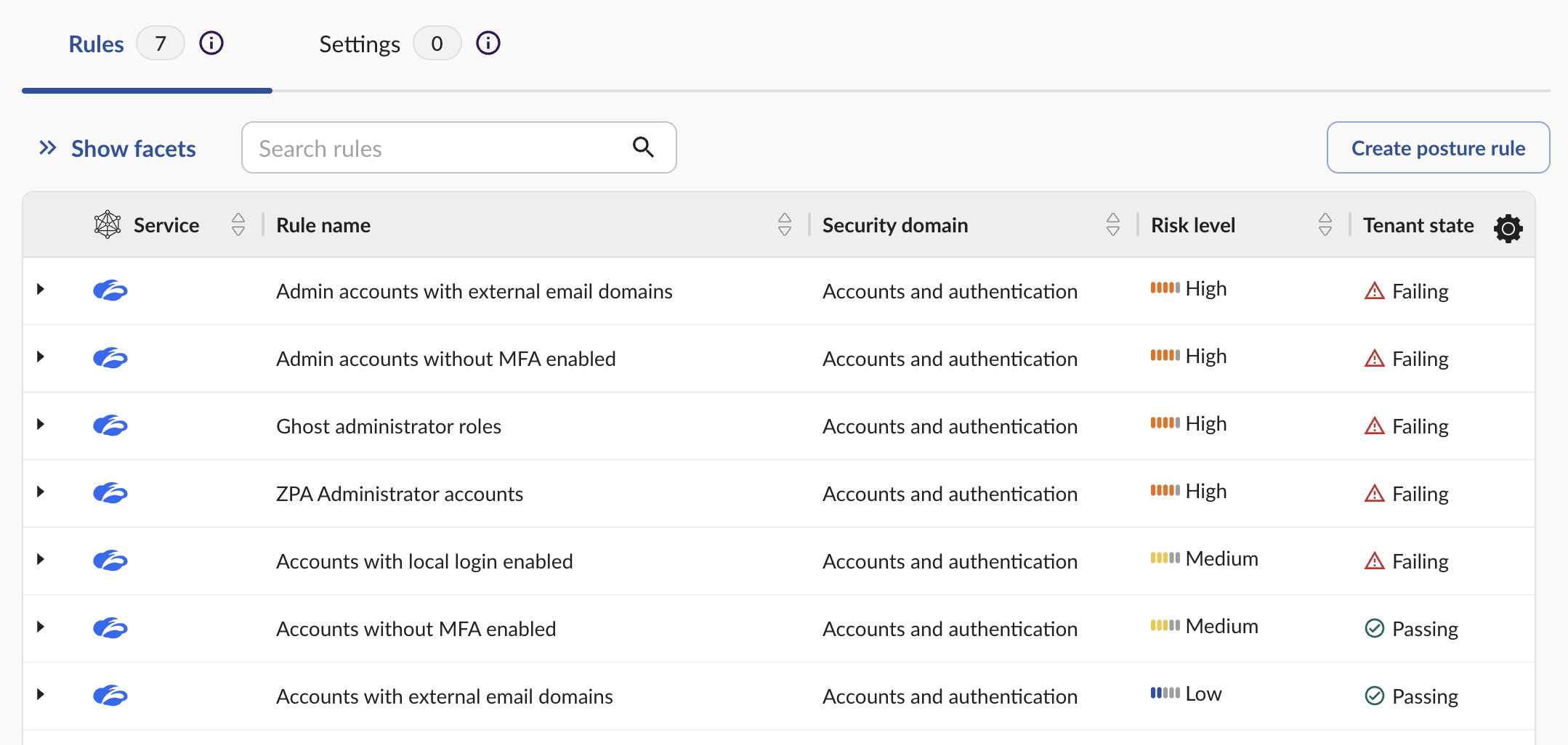1568x745 pixels.
Task: Click the info icon beside Rules count
Action: [211, 44]
